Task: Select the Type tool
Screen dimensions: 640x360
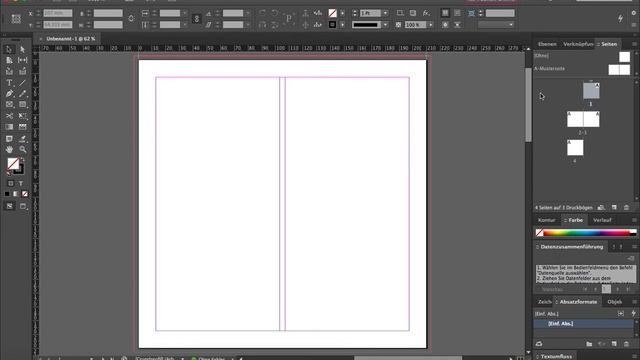Action: pyautogui.click(x=9, y=82)
